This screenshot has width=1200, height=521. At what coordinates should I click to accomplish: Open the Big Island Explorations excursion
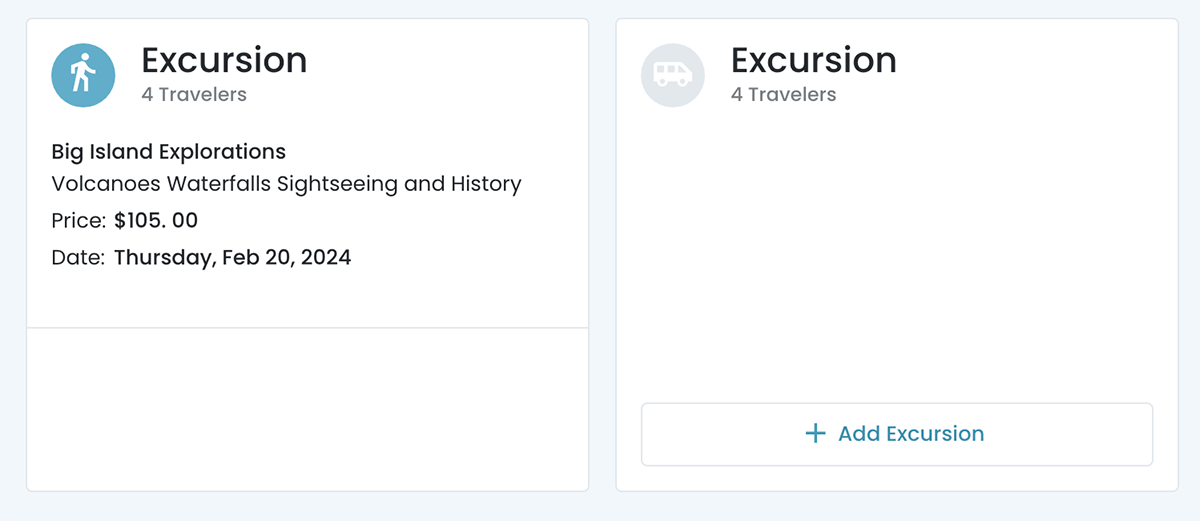click(168, 152)
